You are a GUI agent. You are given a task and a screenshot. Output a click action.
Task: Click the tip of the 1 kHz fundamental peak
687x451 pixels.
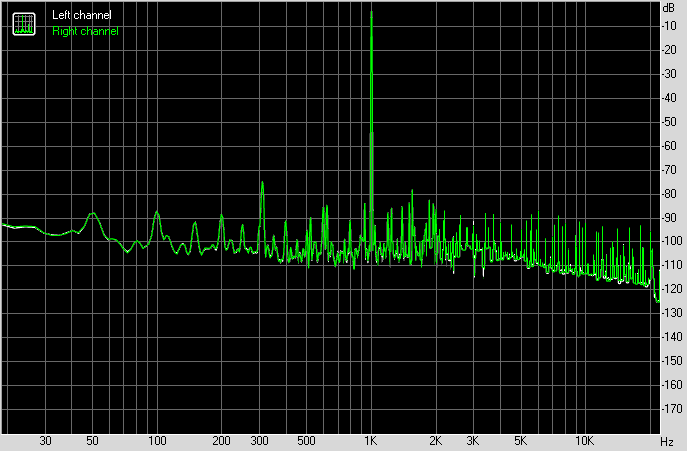point(372,12)
